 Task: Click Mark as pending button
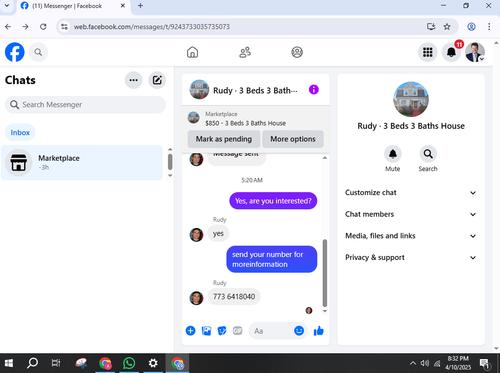coord(224,139)
